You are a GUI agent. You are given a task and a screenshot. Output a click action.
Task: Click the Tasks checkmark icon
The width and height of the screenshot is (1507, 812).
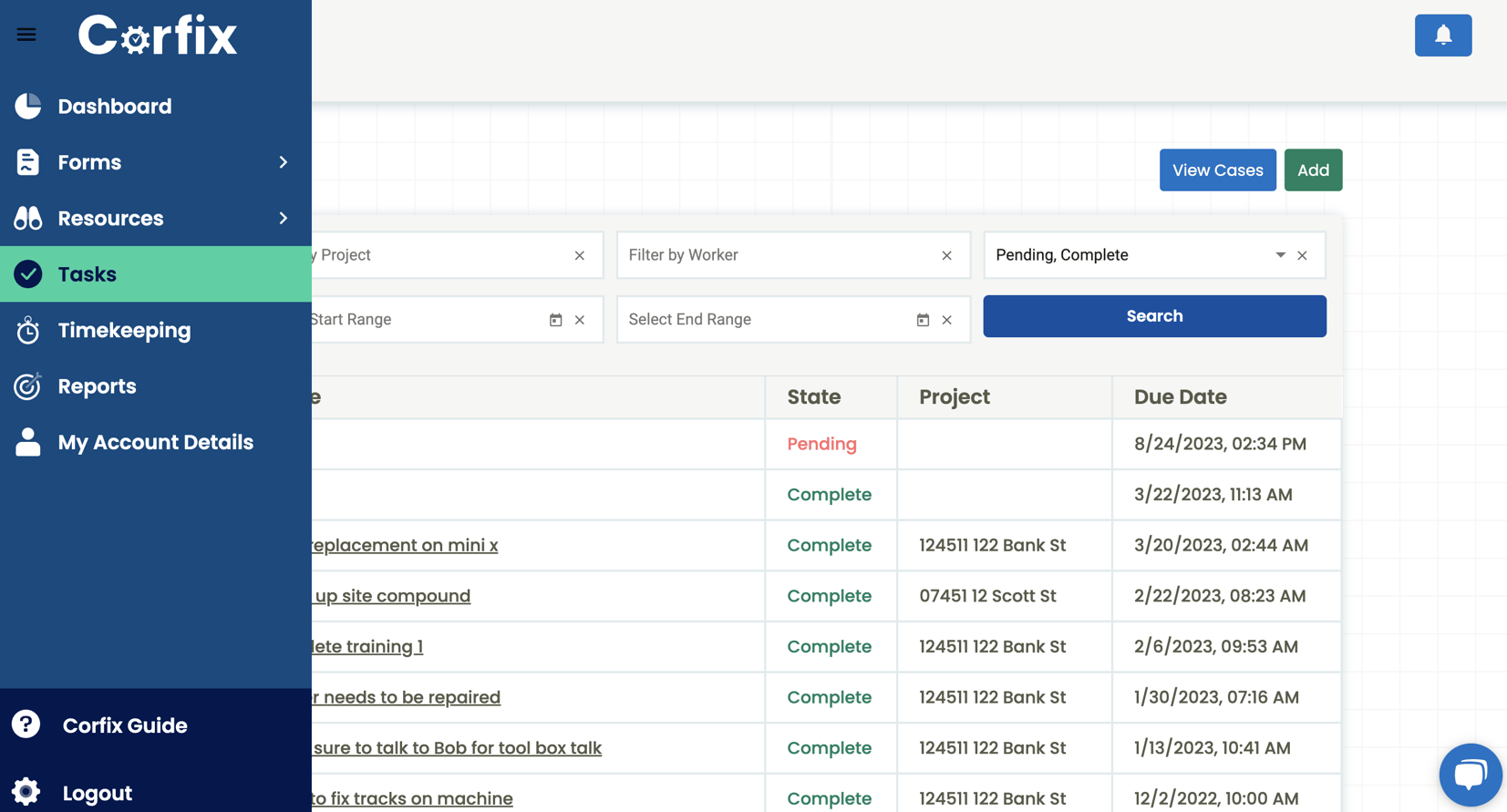tap(28, 274)
